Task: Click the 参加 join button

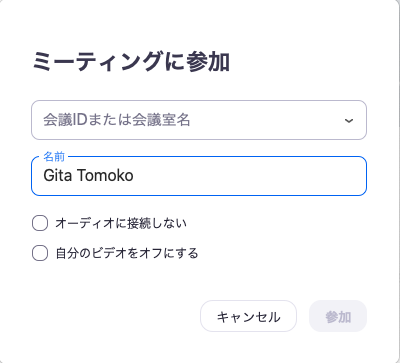Action: (338, 316)
